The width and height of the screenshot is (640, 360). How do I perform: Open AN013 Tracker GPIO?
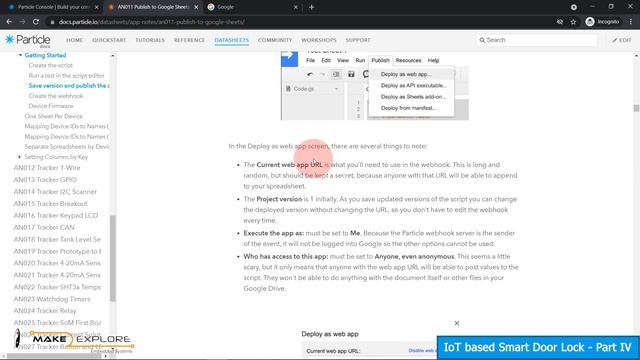tap(45, 180)
